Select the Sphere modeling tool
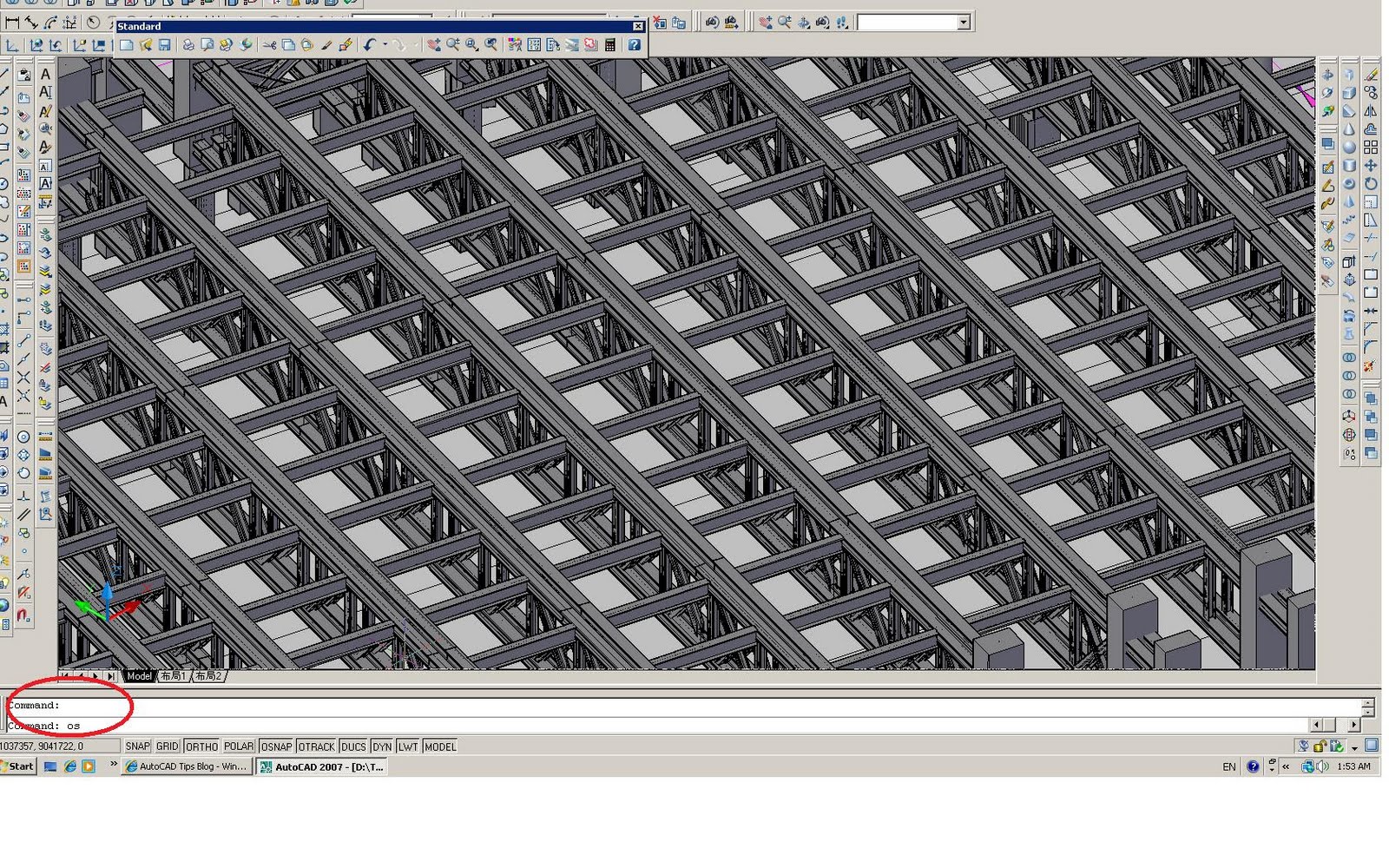The height and width of the screenshot is (868, 1389). tap(1348, 147)
